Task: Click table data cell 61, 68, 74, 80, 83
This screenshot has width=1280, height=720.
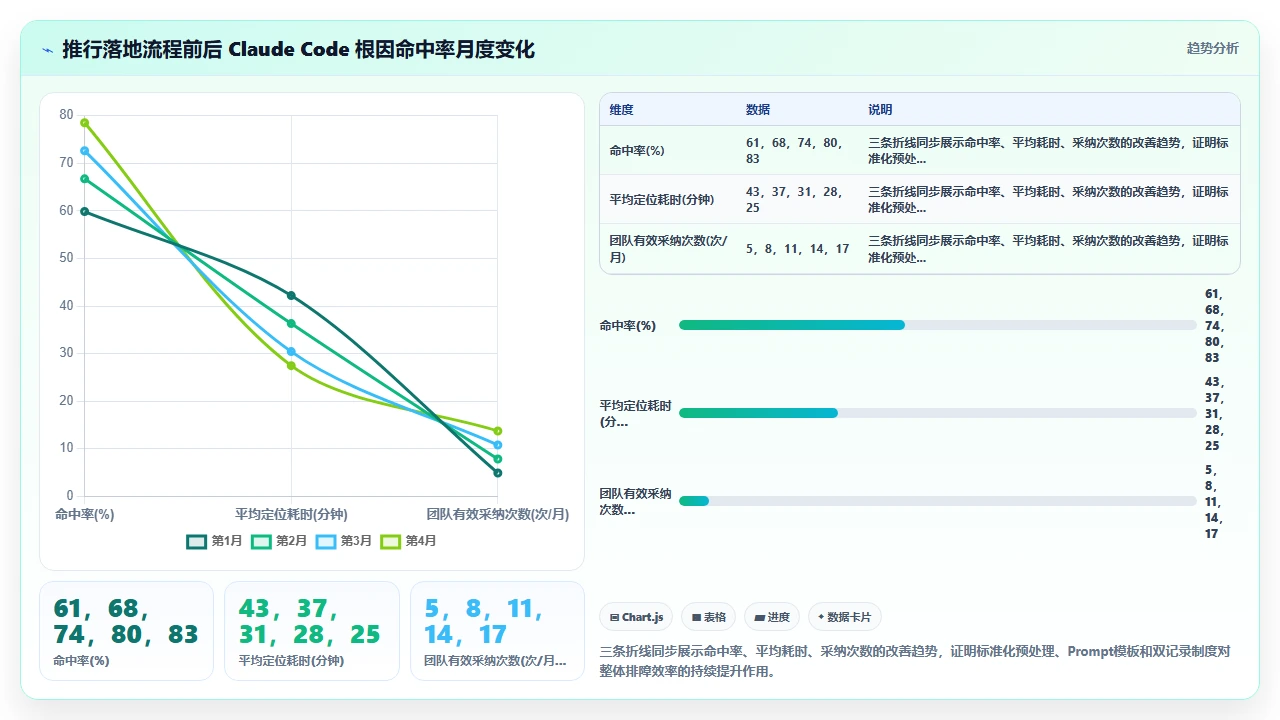Action: (796, 151)
